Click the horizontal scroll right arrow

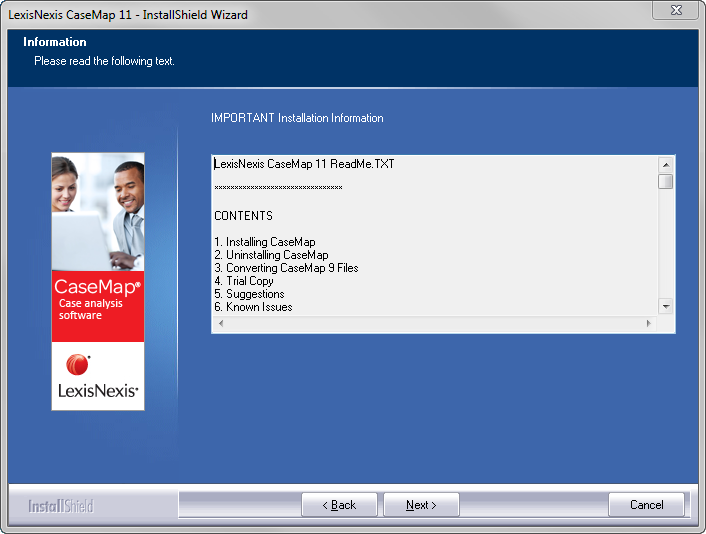point(649,323)
